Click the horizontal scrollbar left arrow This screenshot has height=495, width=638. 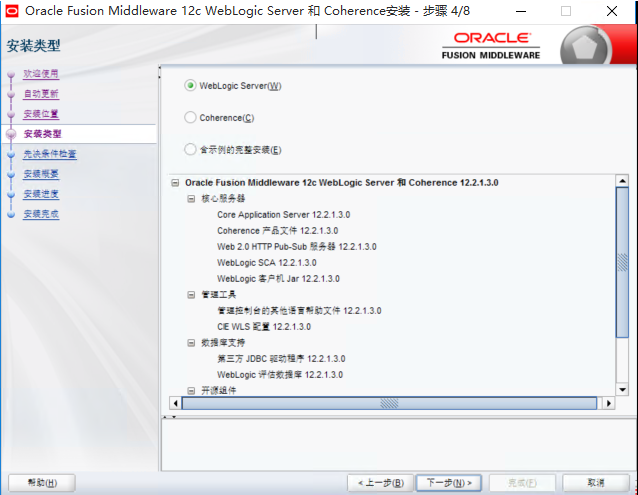(175, 403)
